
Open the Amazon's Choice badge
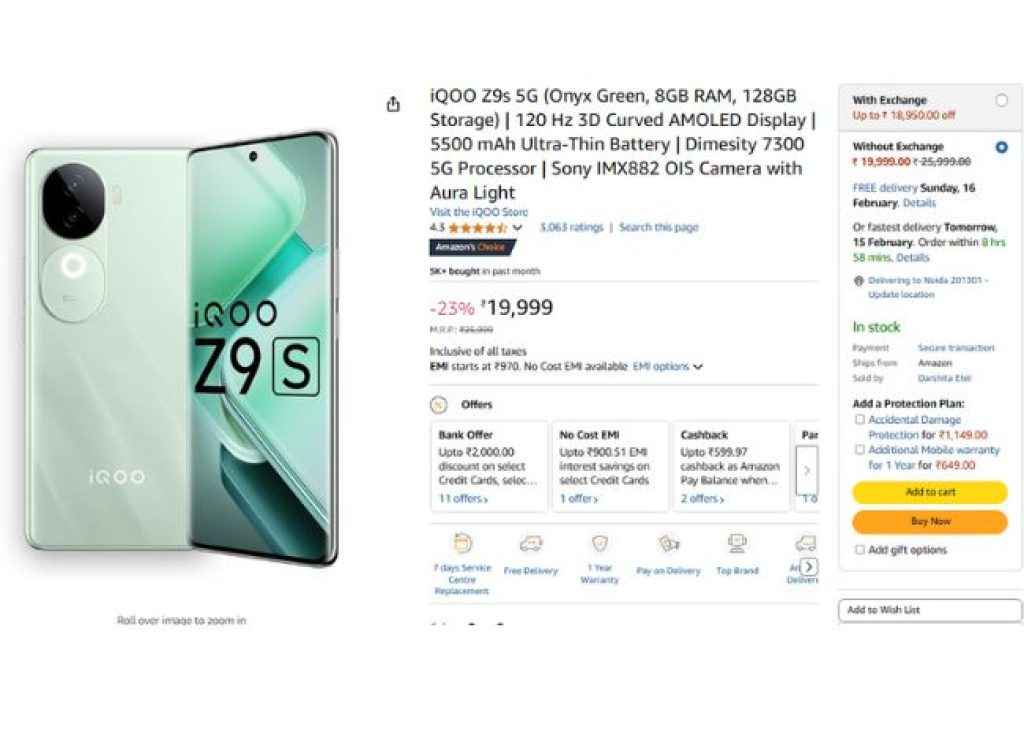471,249
